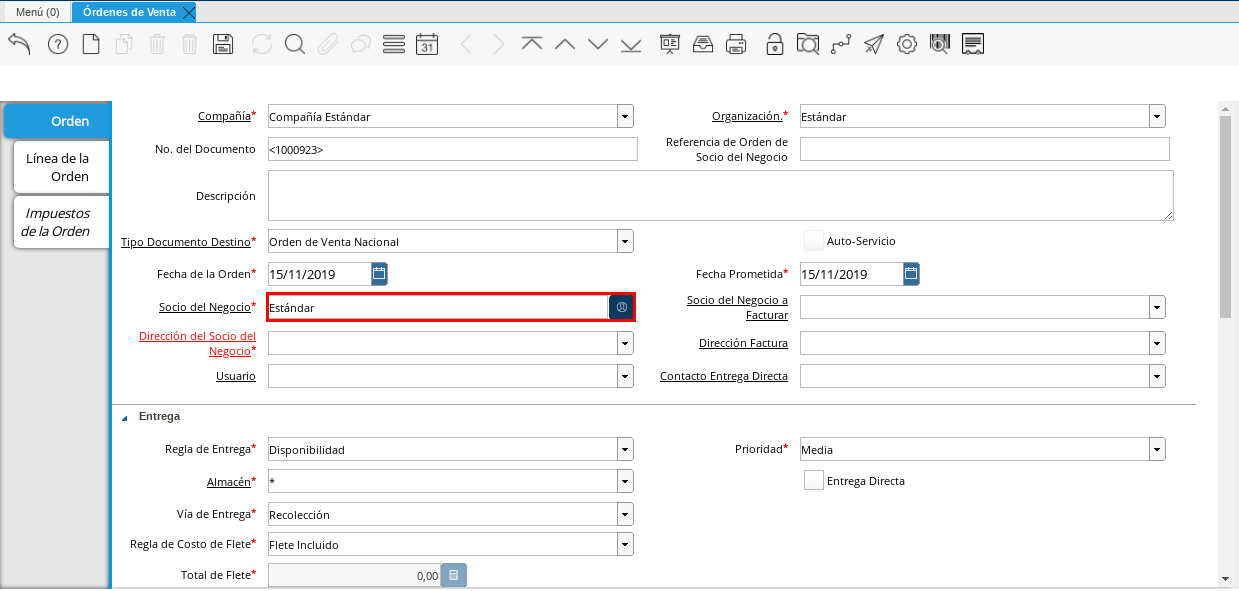Click the undo back arrow icon
This screenshot has width=1239, height=591.
[19, 44]
